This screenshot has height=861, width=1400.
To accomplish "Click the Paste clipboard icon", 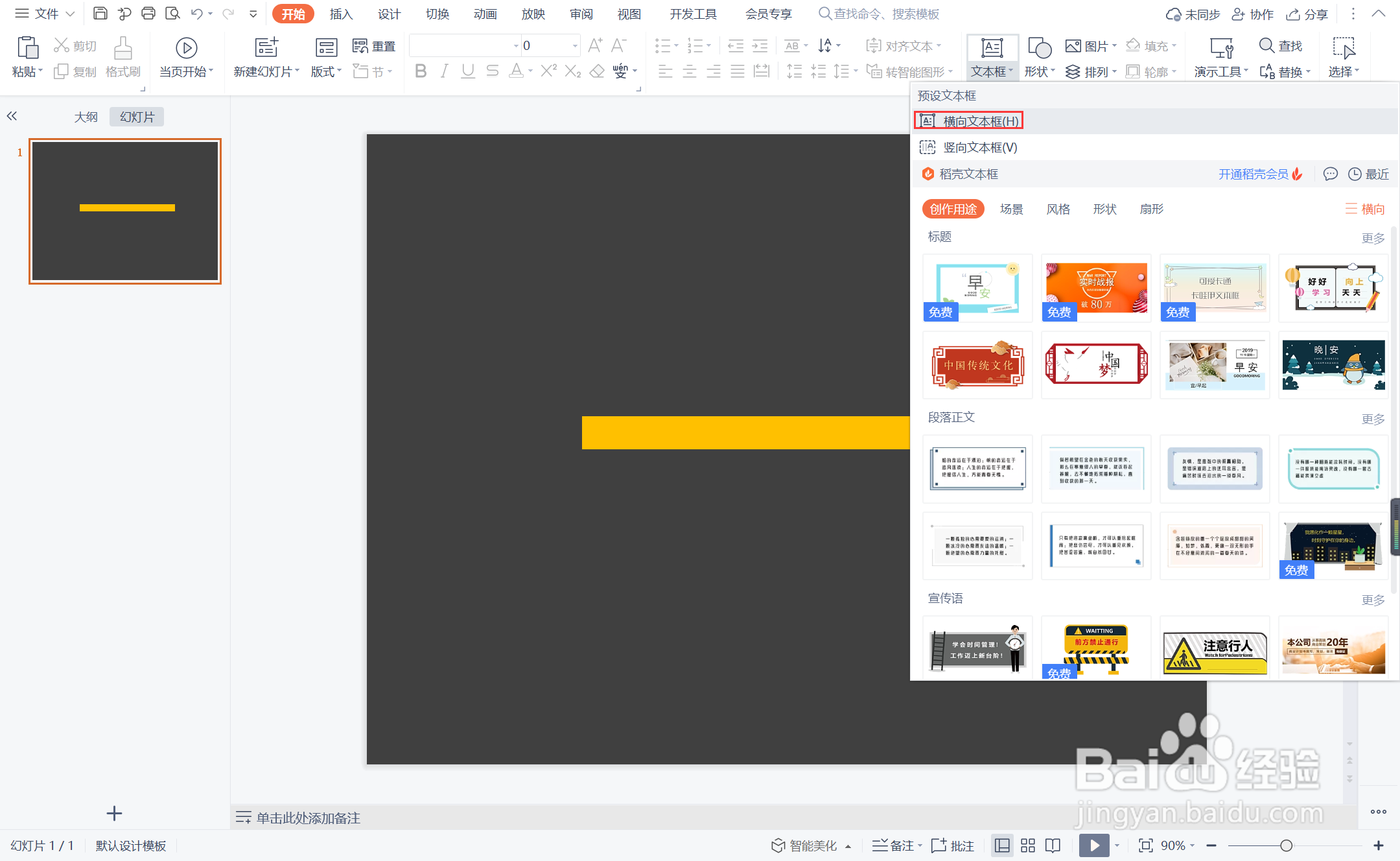I will tap(27, 48).
